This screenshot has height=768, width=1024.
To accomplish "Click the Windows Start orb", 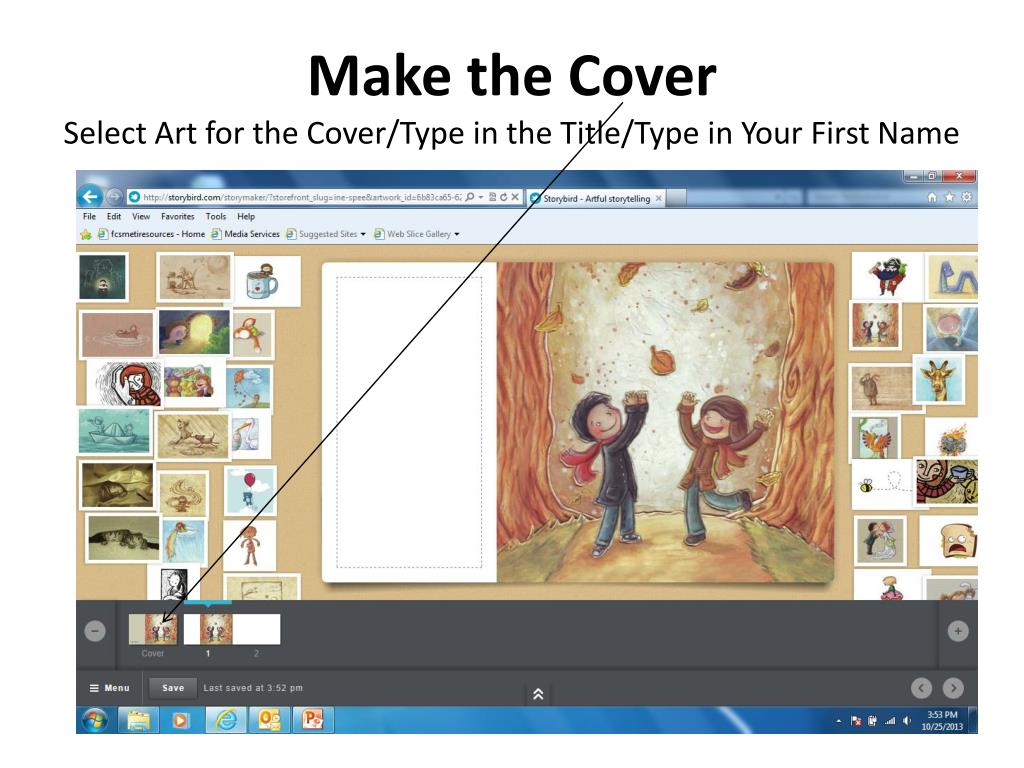I will (95, 720).
